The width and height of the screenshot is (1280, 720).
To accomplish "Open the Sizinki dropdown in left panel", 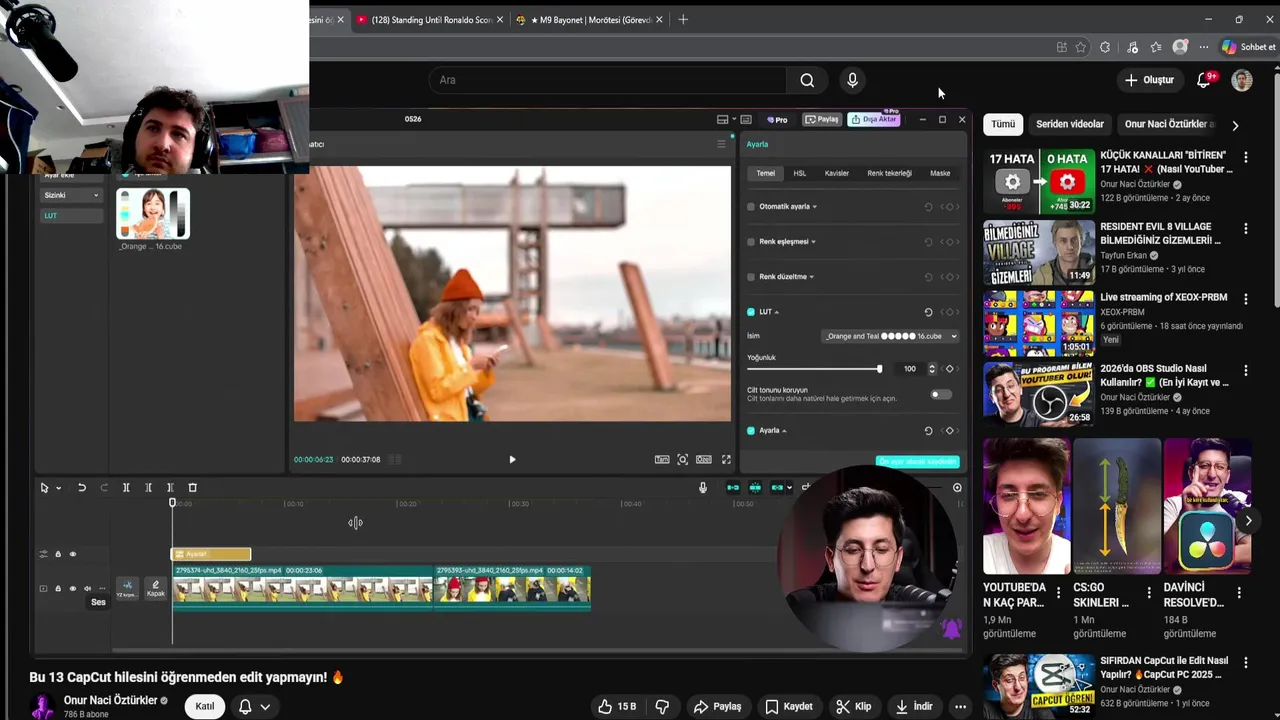I will [71, 195].
